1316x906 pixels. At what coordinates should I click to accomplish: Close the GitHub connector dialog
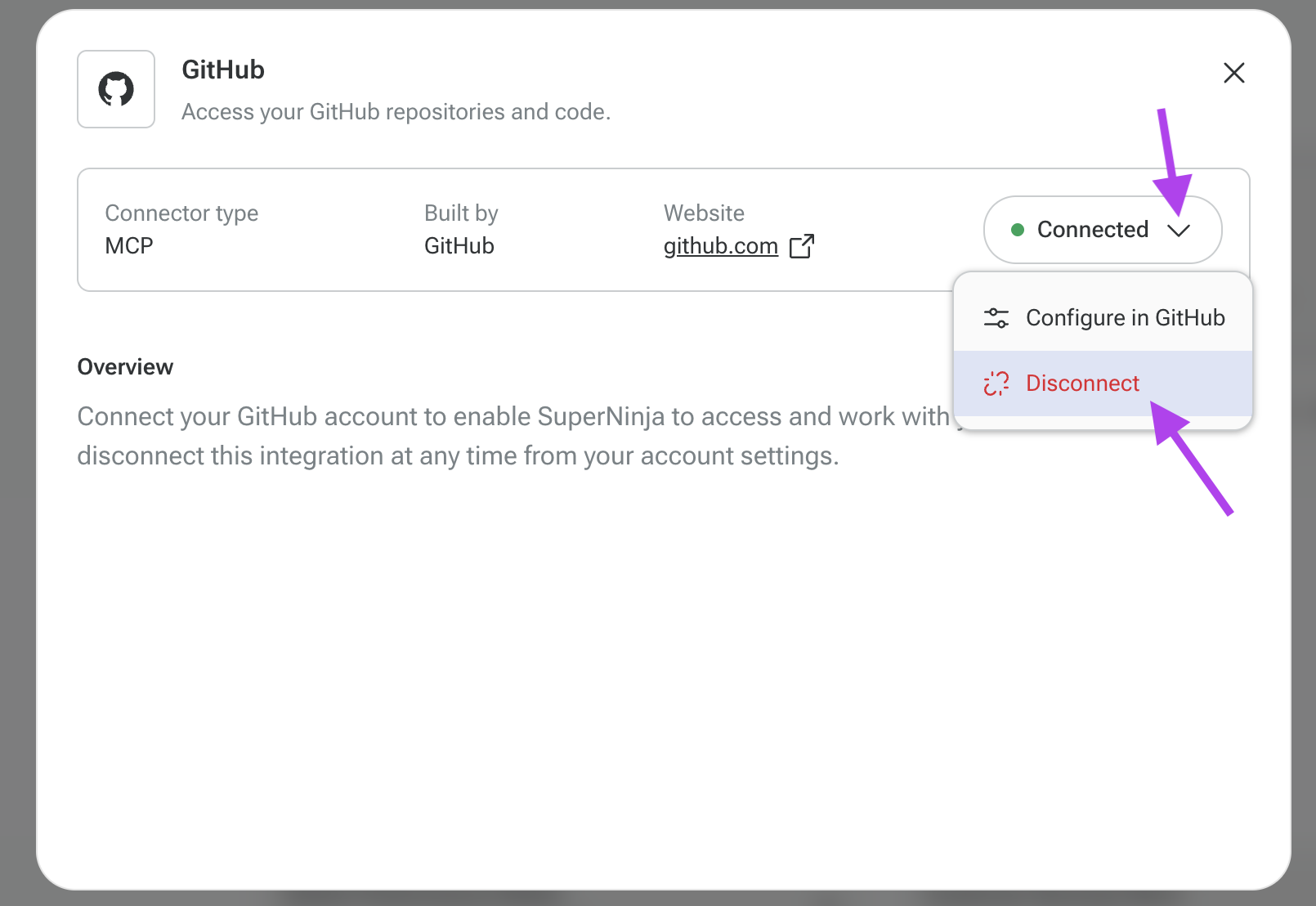tap(1233, 73)
